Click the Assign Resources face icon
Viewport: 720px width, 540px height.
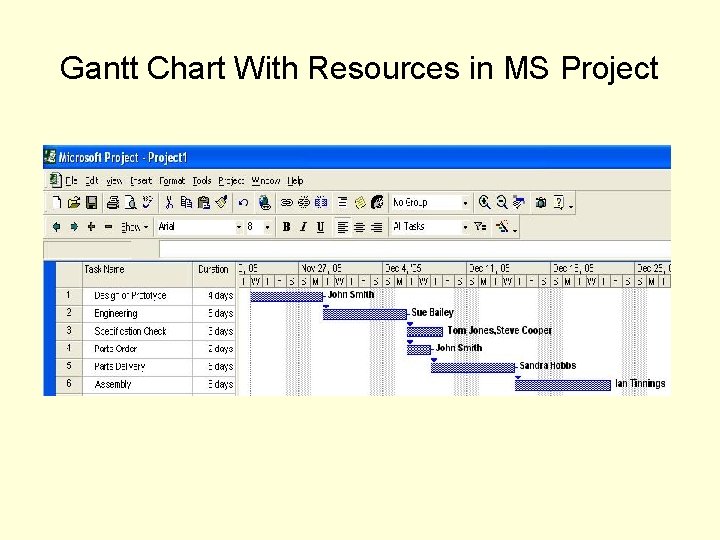click(377, 202)
